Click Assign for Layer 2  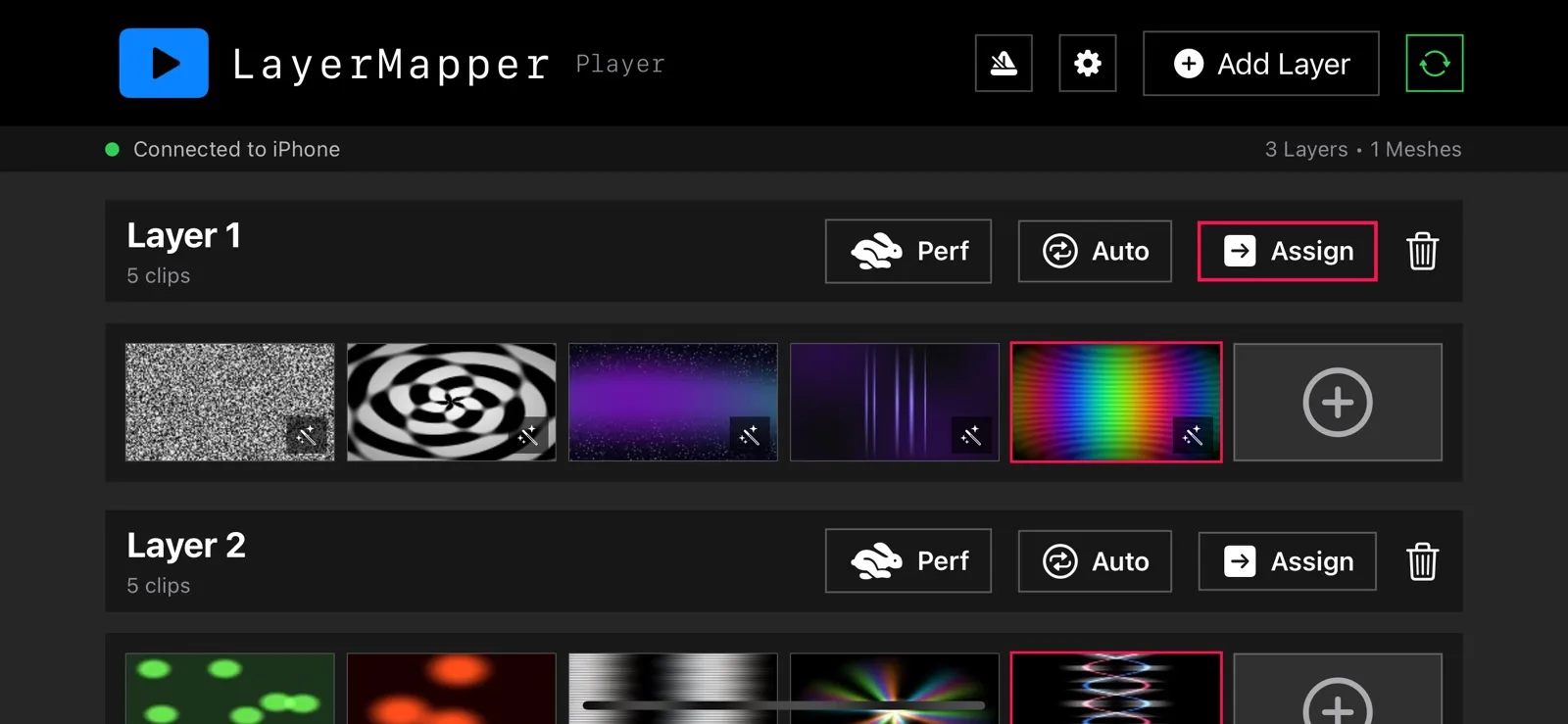point(1288,561)
